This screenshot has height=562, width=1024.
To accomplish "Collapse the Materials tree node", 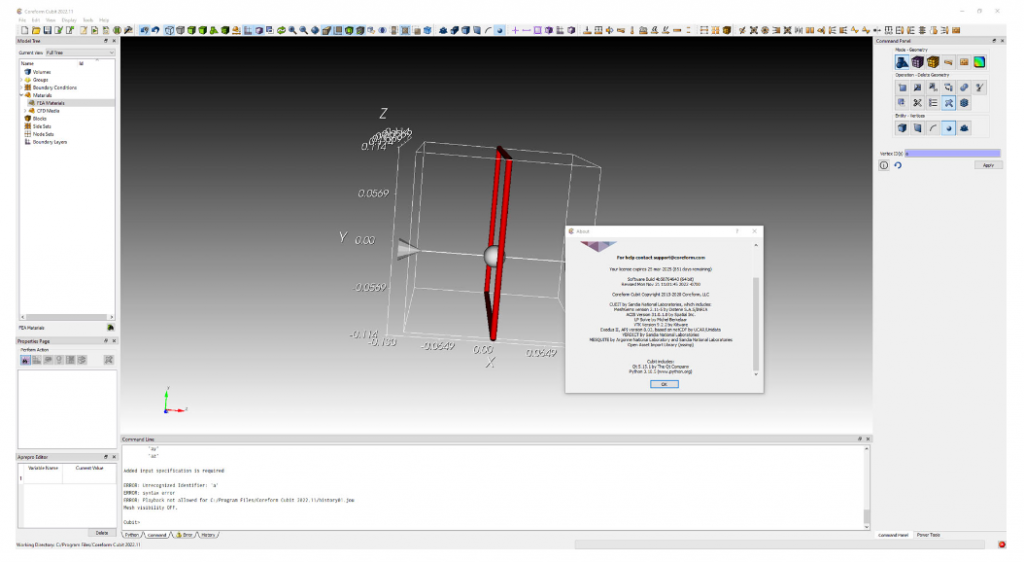I will [x=22, y=95].
